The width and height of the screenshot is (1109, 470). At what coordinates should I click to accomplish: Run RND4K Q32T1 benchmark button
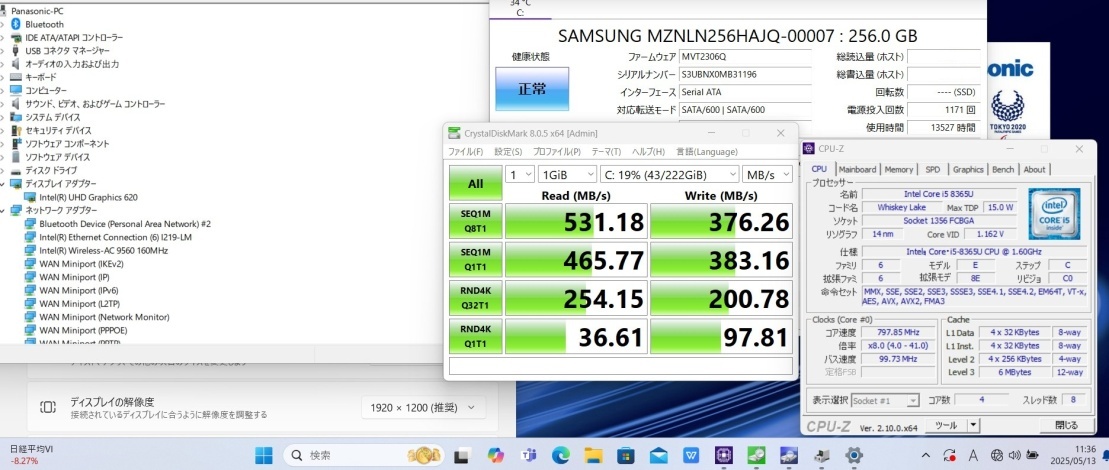pos(475,298)
